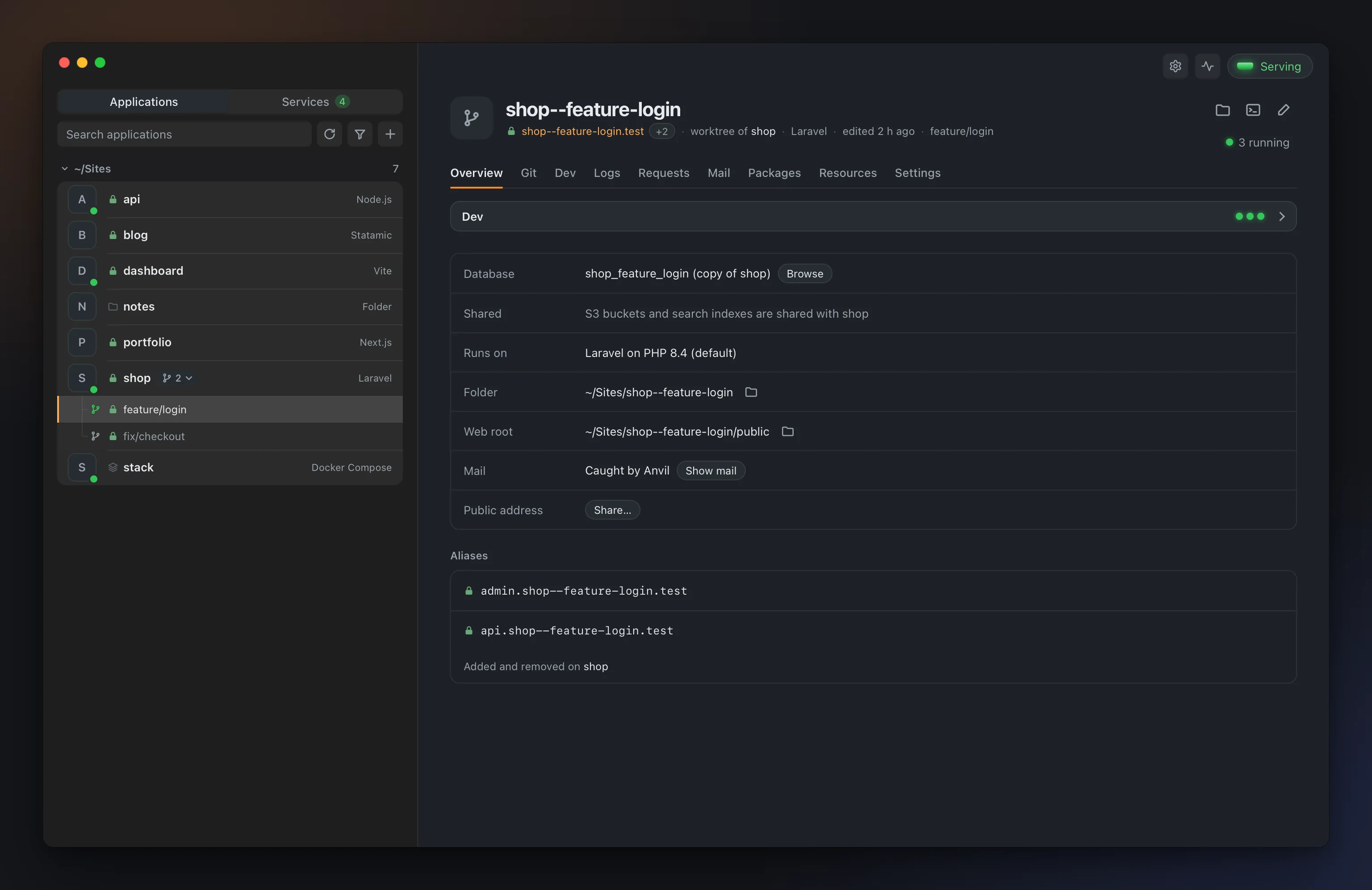Open the Settings tab

pos(917,173)
